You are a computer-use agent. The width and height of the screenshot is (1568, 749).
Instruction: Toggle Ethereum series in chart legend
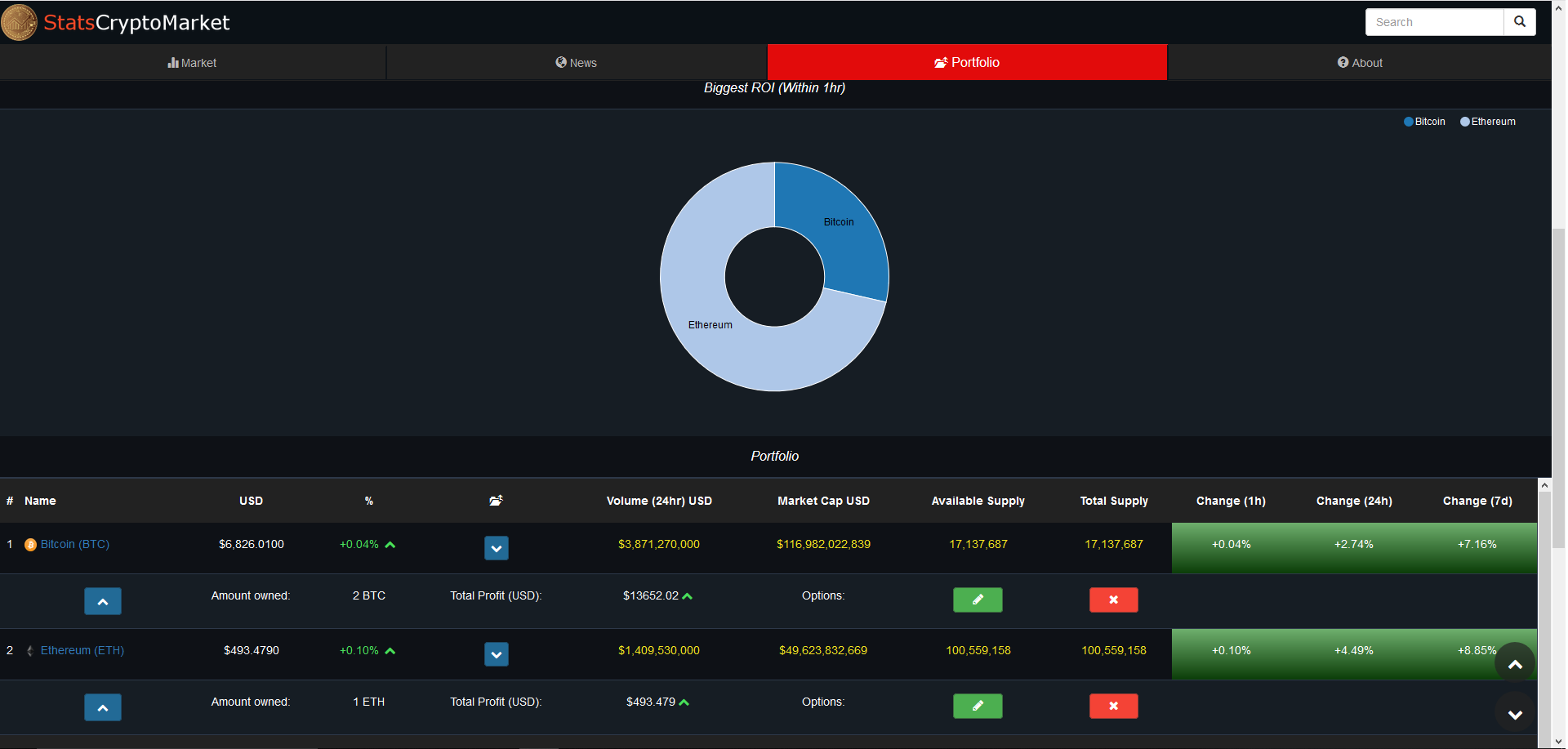tap(1488, 122)
